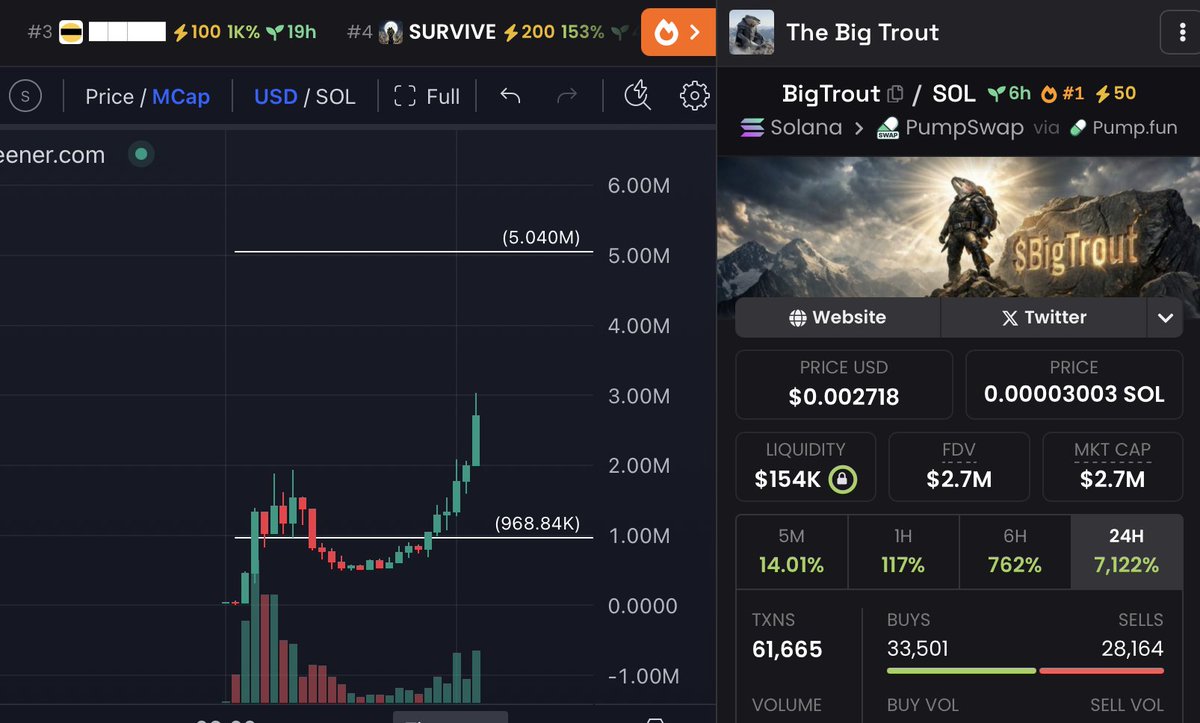Select the circled S interval button
The image size is (1200, 723).
pos(25,96)
